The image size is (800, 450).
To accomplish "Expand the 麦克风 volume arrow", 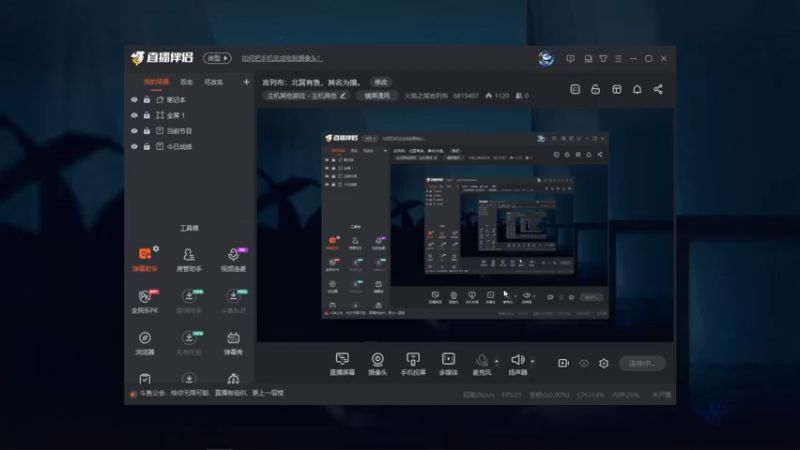I will (x=496, y=361).
